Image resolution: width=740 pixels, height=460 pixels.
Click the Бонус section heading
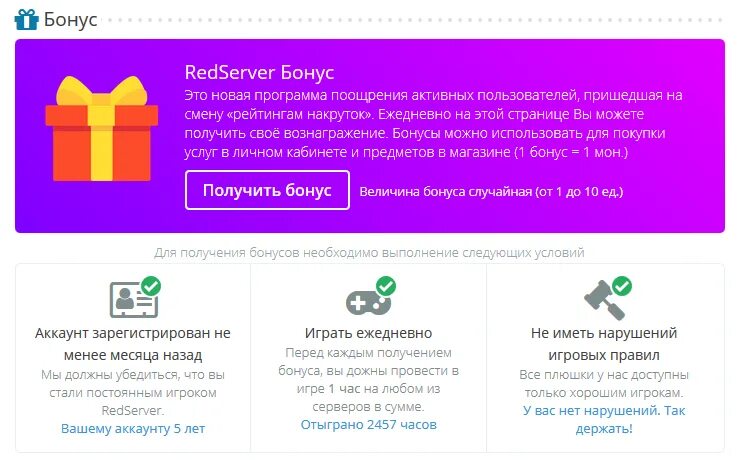point(70,19)
